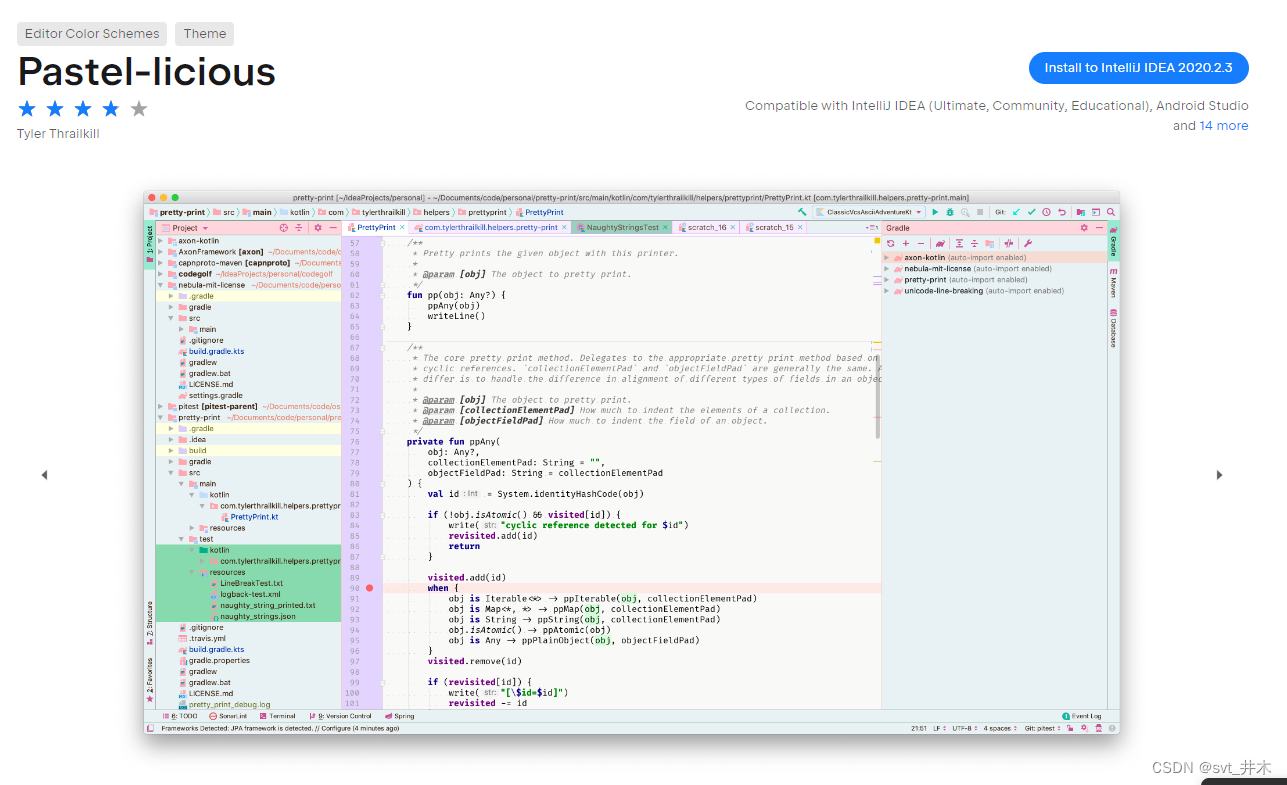Click Gradle panel hide minus icon

(x=1099, y=228)
